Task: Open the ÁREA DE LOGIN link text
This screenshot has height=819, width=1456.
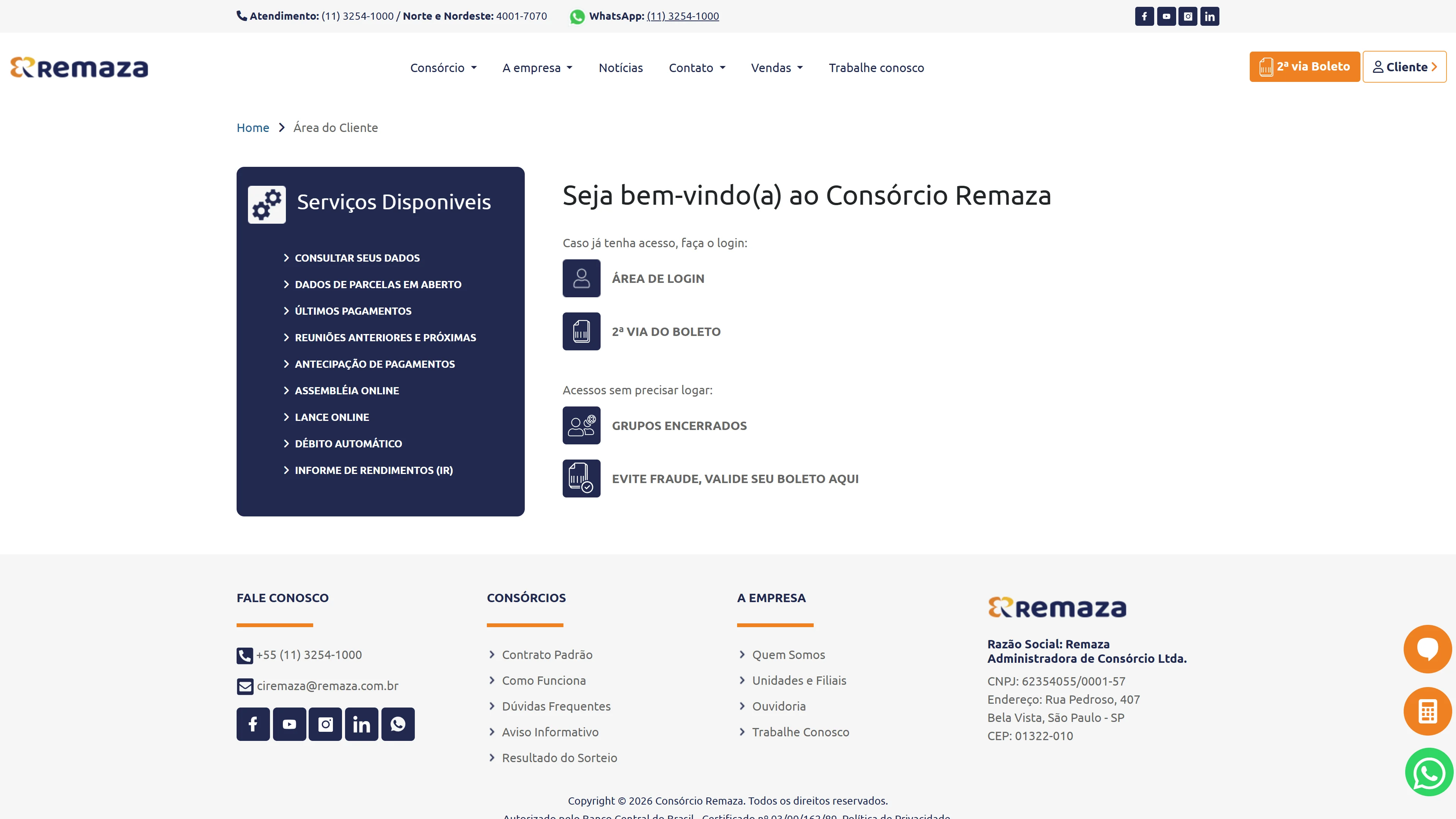Action: (658, 279)
